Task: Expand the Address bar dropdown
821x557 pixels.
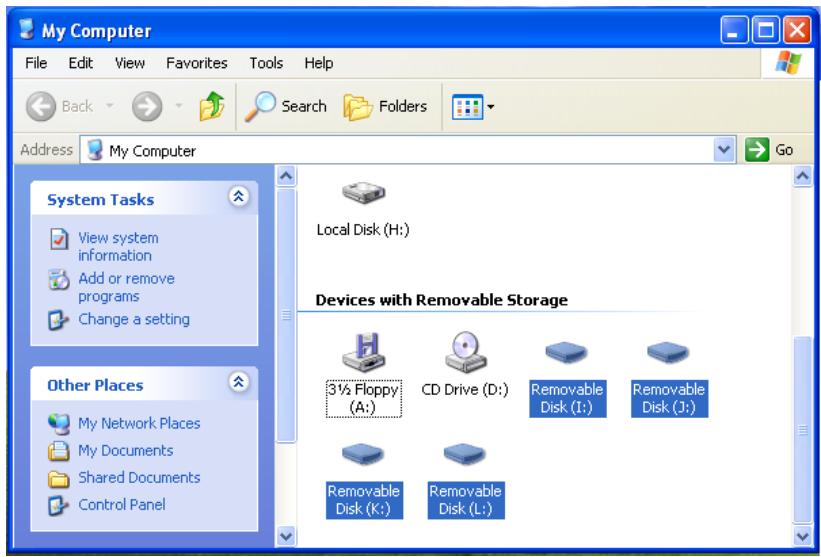Action: tap(724, 150)
